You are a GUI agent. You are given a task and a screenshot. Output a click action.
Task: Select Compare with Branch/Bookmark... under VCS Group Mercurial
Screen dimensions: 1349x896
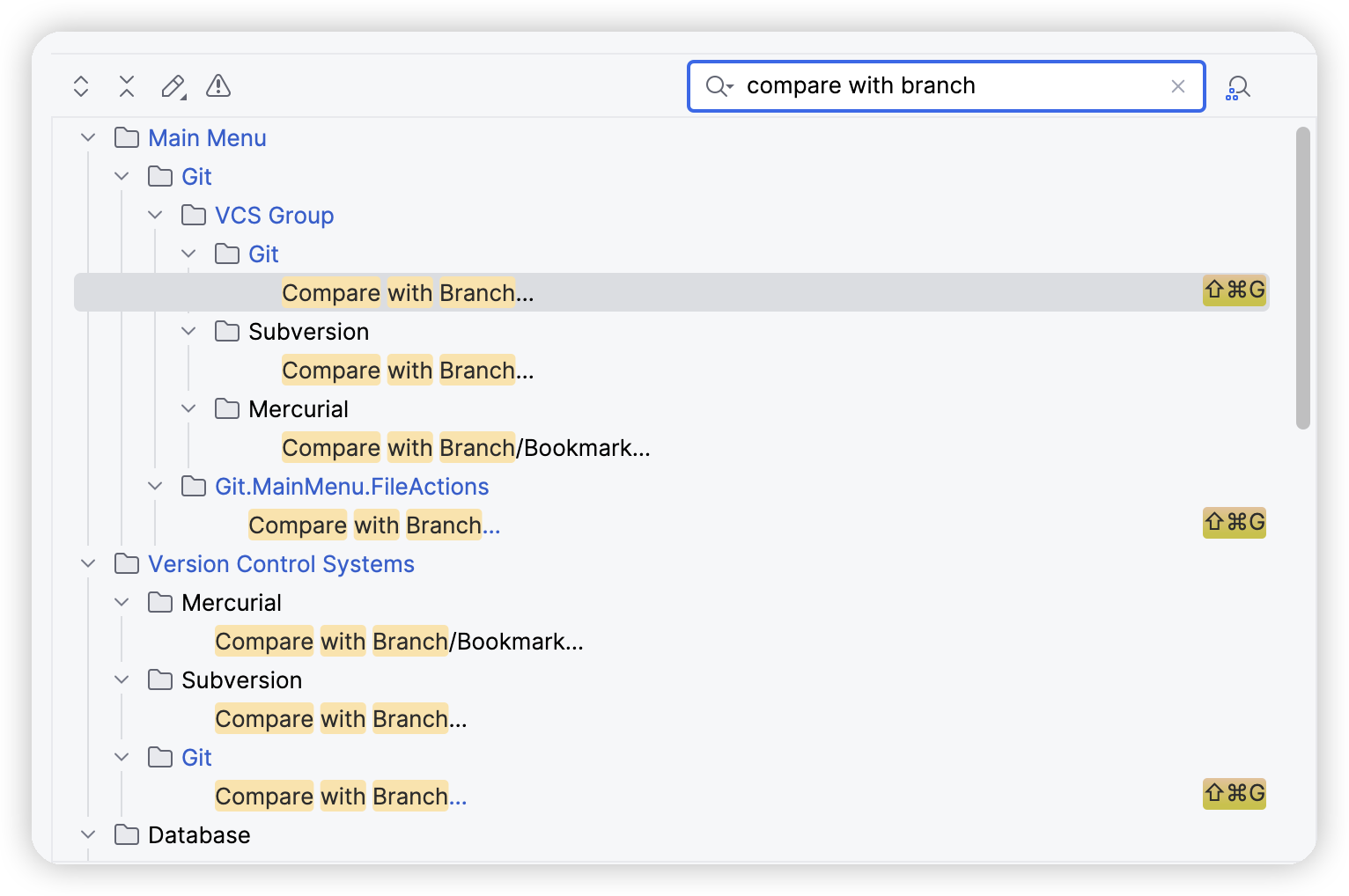[466, 448]
